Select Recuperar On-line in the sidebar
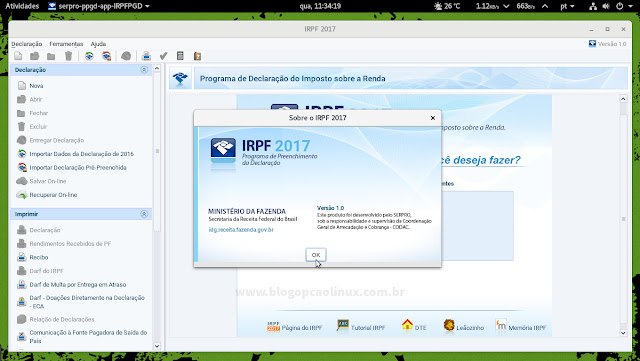Viewport: 640px width, 361px height. click(53, 195)
